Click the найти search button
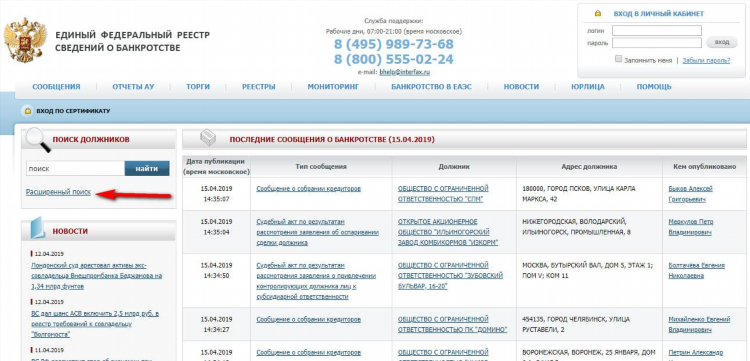 147,169
